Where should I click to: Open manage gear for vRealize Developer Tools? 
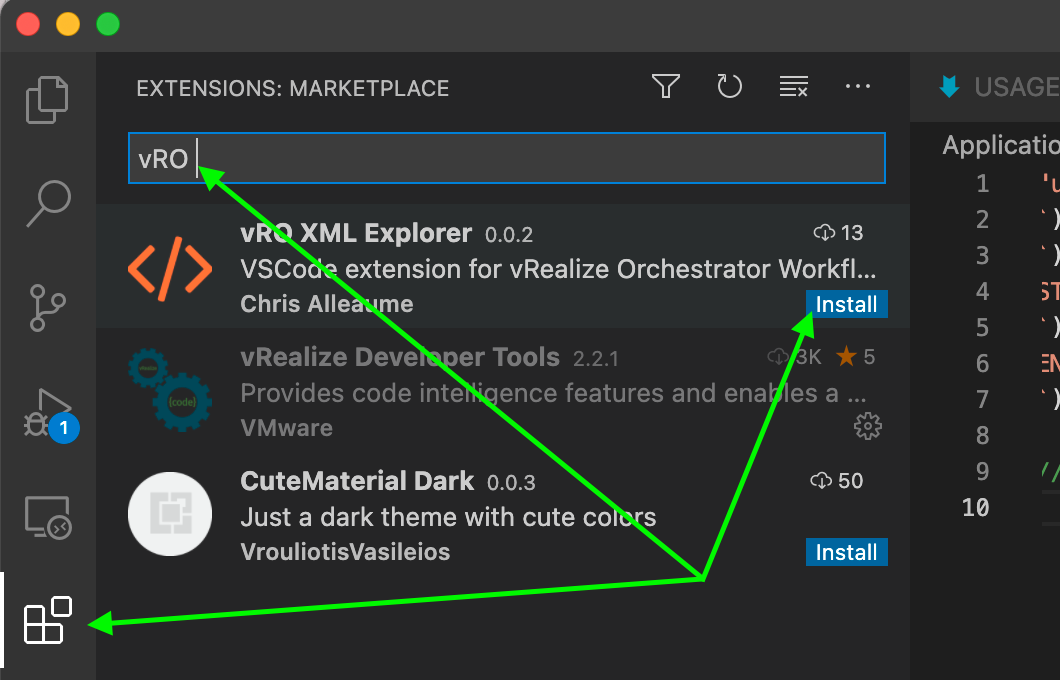(x=868, y=427)
